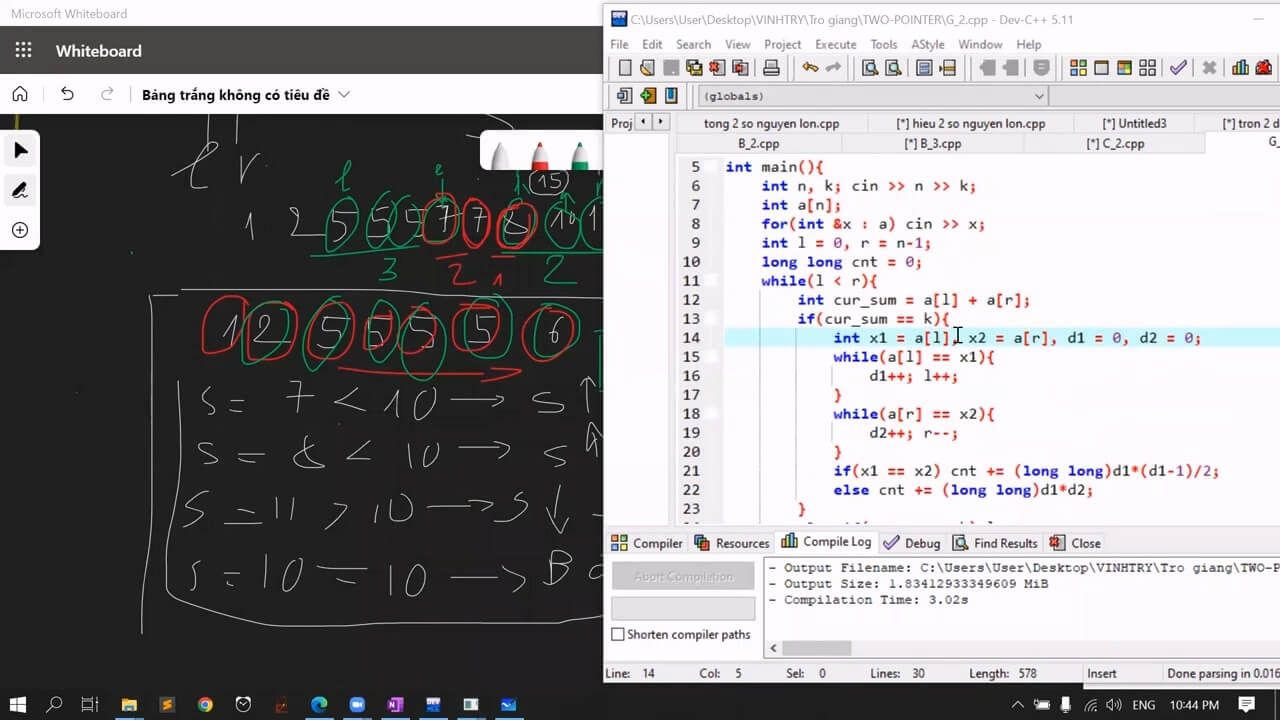Open OneNote from the taskbar
This screenshot has height=720, width=1280.
tap(395, 704)
